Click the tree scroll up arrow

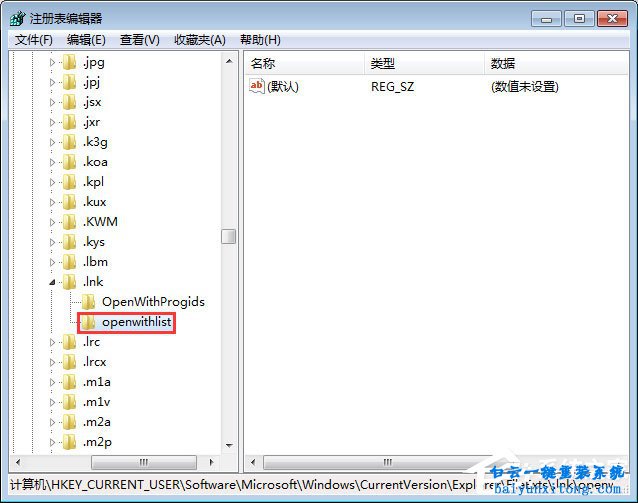229,61
